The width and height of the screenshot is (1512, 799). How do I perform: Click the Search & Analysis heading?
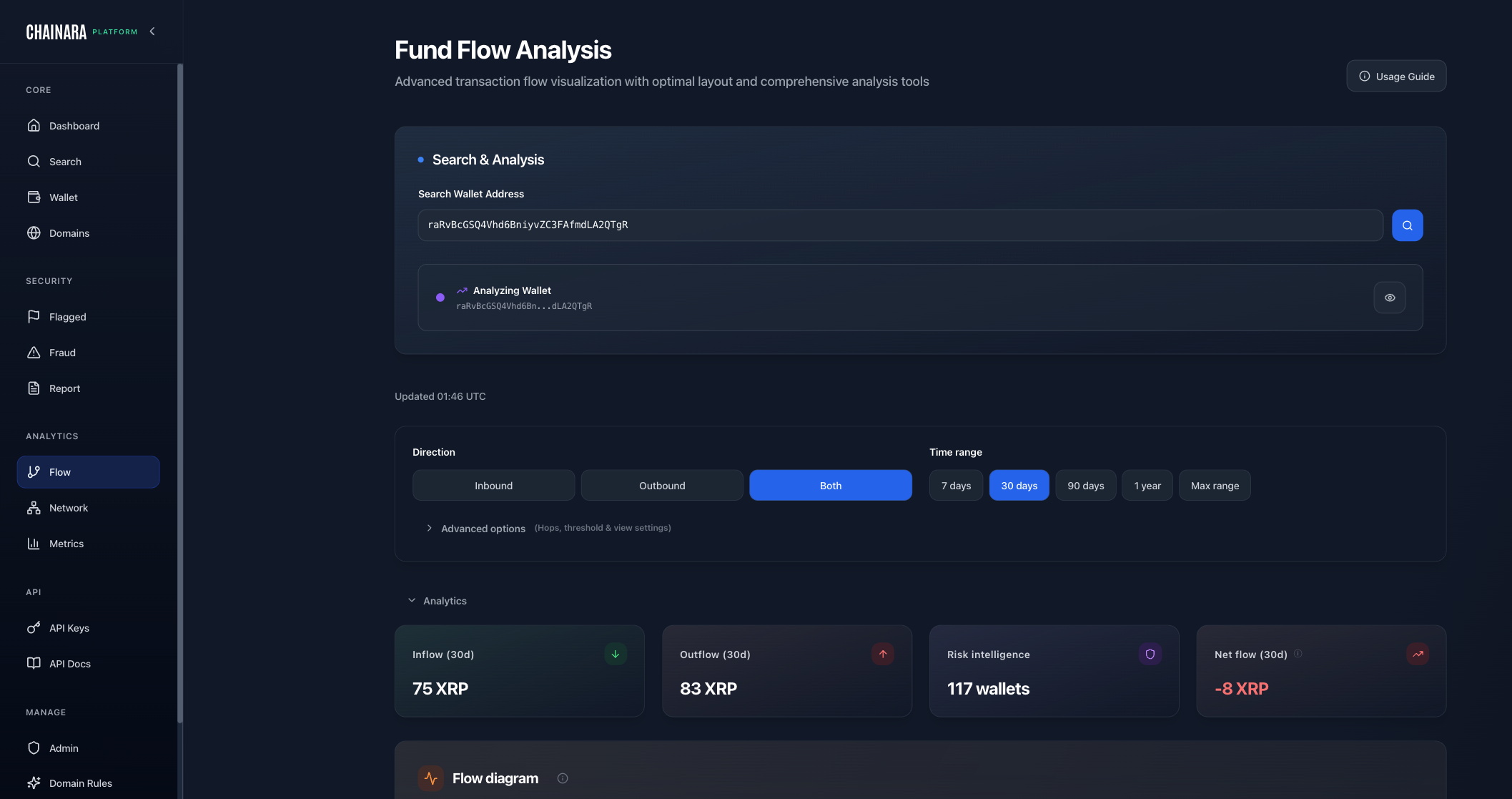tap(488, 160)
